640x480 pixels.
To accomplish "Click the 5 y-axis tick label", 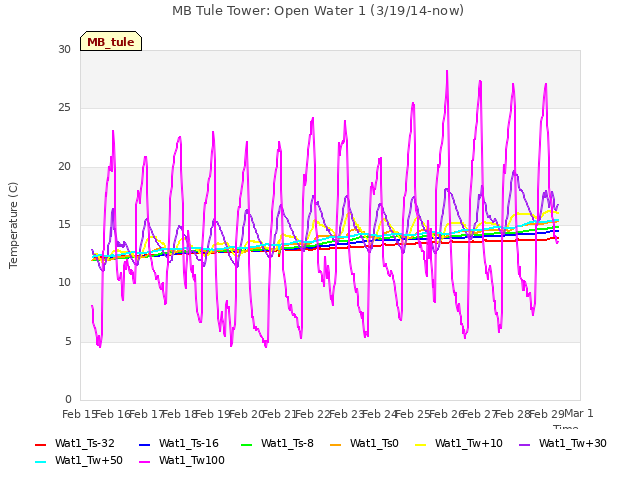I will (x=68, y=341).
